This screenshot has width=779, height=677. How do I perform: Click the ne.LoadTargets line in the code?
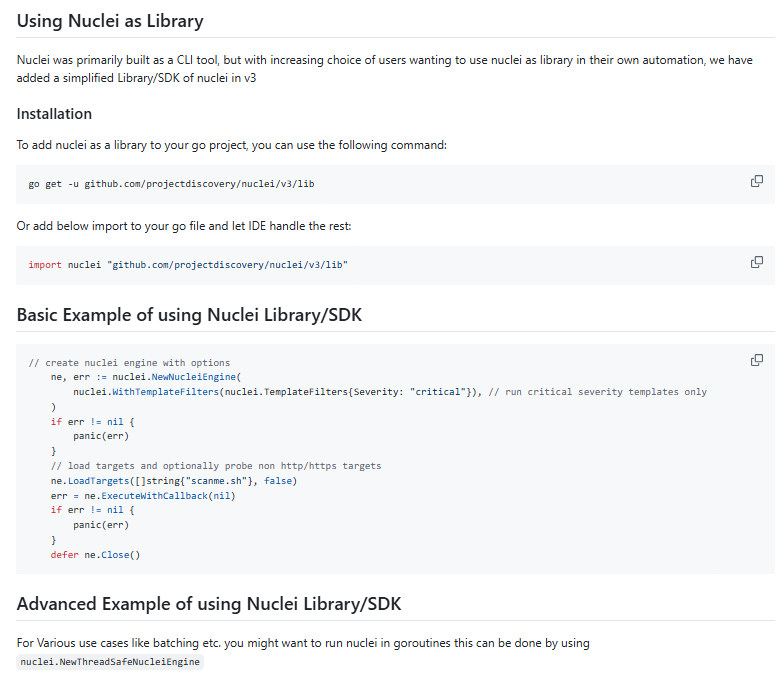(173, 481)
